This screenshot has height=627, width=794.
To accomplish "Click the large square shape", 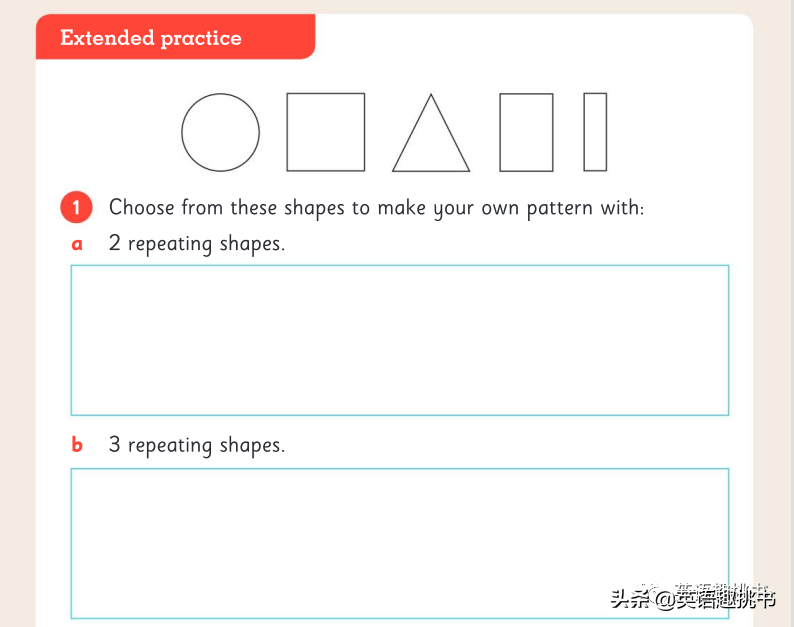I will 326,132.
